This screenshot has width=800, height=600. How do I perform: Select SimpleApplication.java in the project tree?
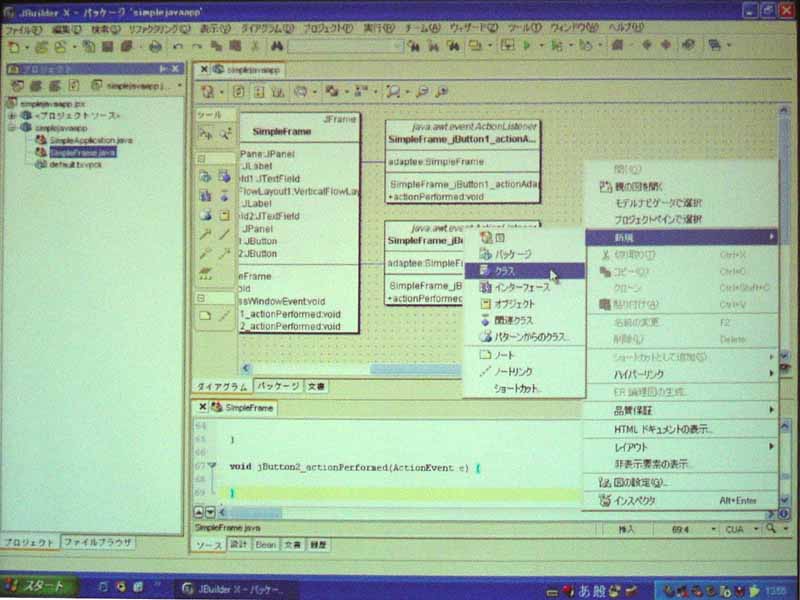[x=83, y=140]
